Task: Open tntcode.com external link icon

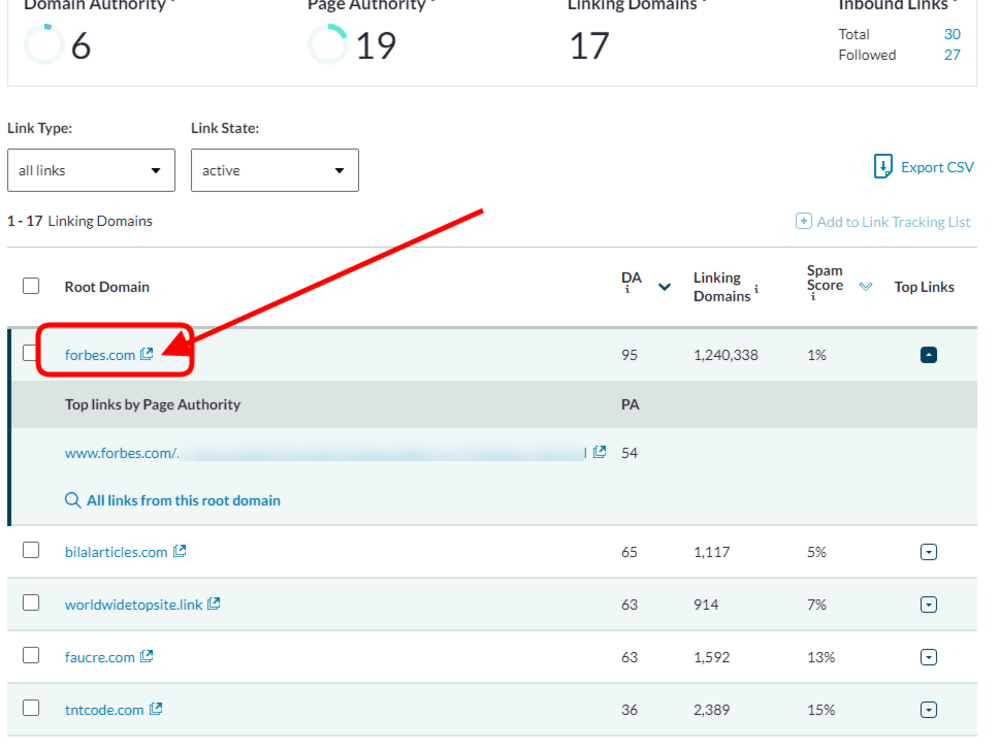Action: pos(156,709)
